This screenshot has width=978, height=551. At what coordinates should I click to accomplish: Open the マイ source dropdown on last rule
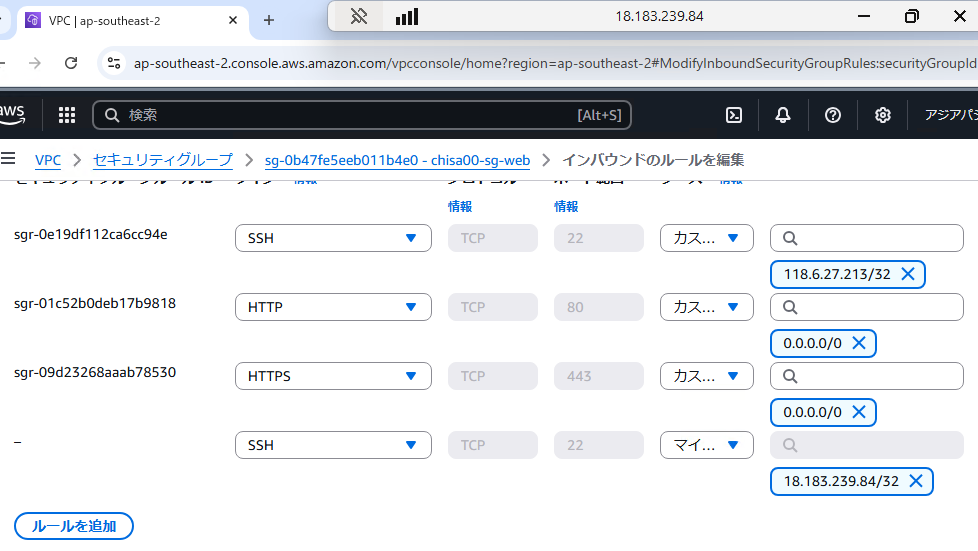(x=706, y=445)
